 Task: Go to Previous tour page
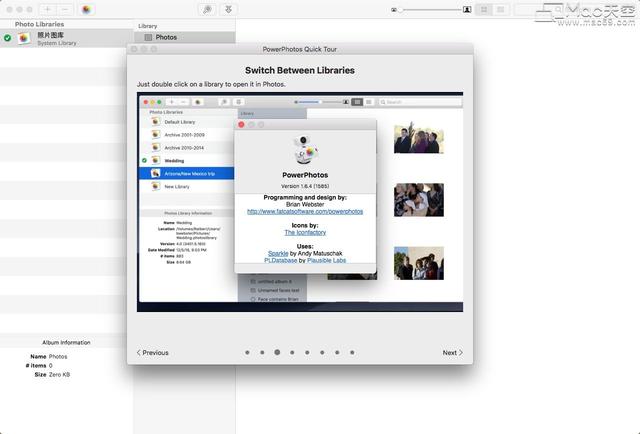tap(152, 352)
